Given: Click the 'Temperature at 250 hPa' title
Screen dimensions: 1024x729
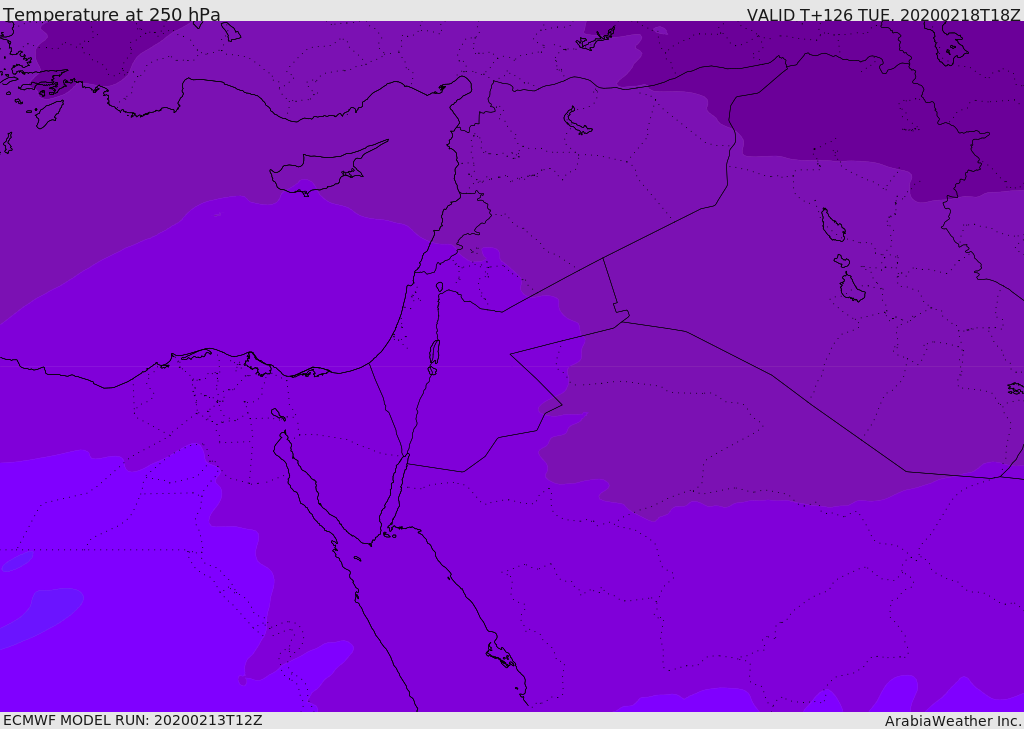Looking at the screenshot, I should click(x=112, y=14).
